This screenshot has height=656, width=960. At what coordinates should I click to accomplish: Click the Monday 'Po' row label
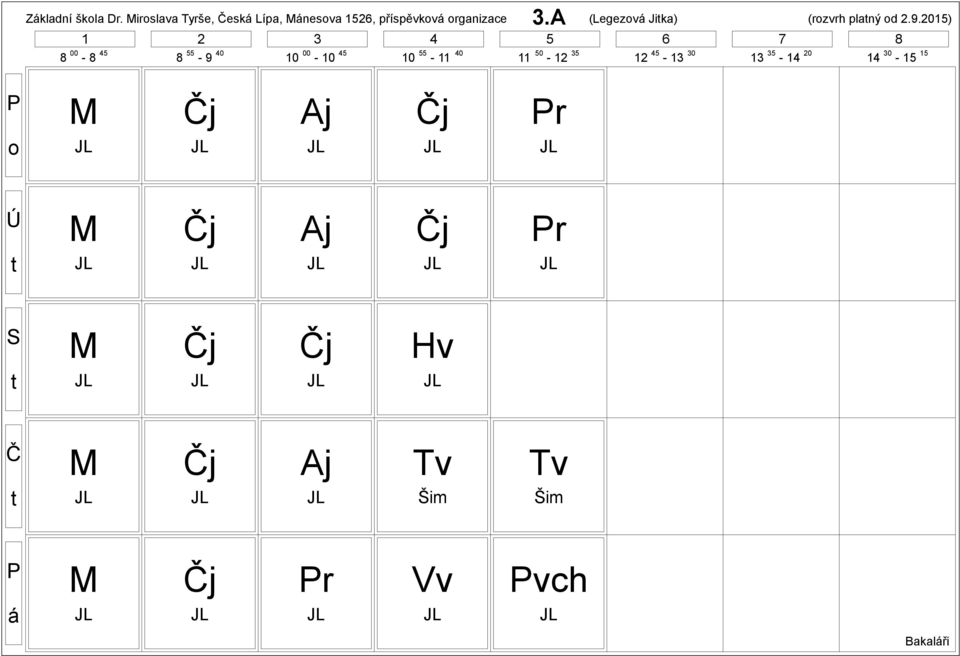tap(13, 125)
